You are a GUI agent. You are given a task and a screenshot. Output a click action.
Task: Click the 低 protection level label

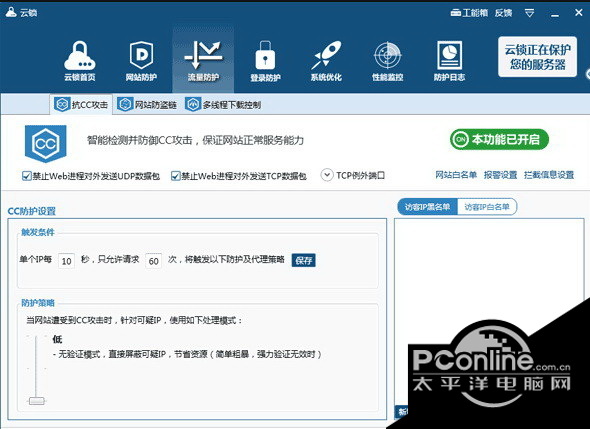click(57, 339)
